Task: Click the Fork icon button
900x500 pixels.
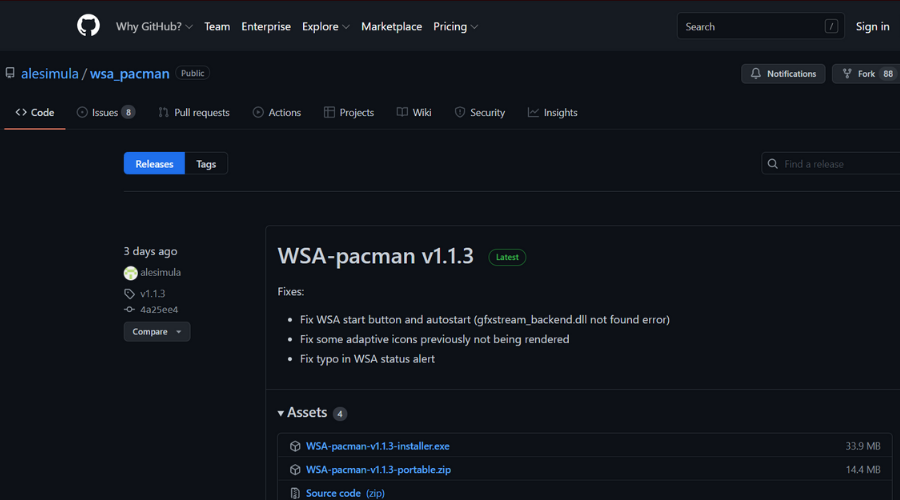Action: point(848,74)
